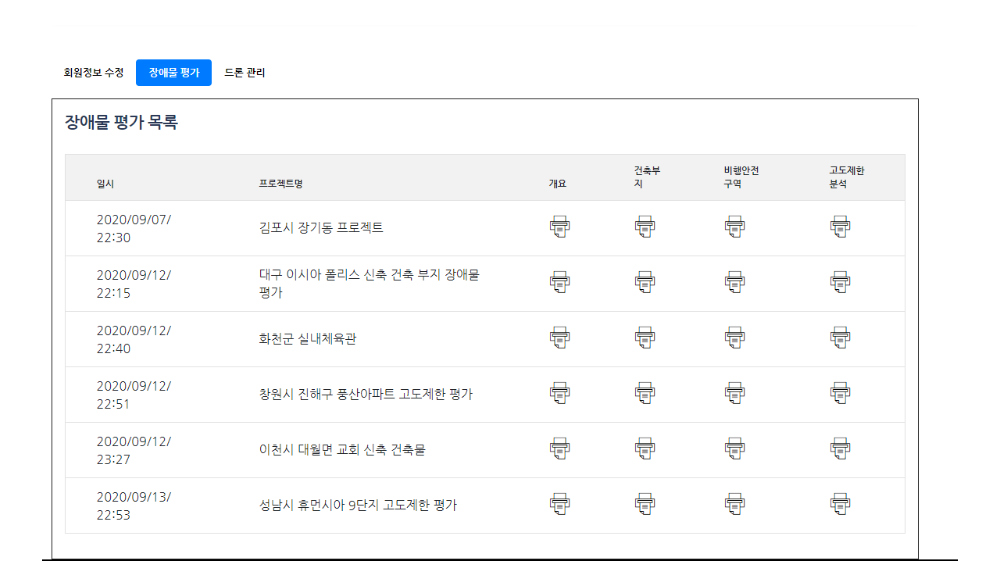Switch to the 드론 관리 tab
The width and height of the screenshot is (1000, 585).
(244, 73)
